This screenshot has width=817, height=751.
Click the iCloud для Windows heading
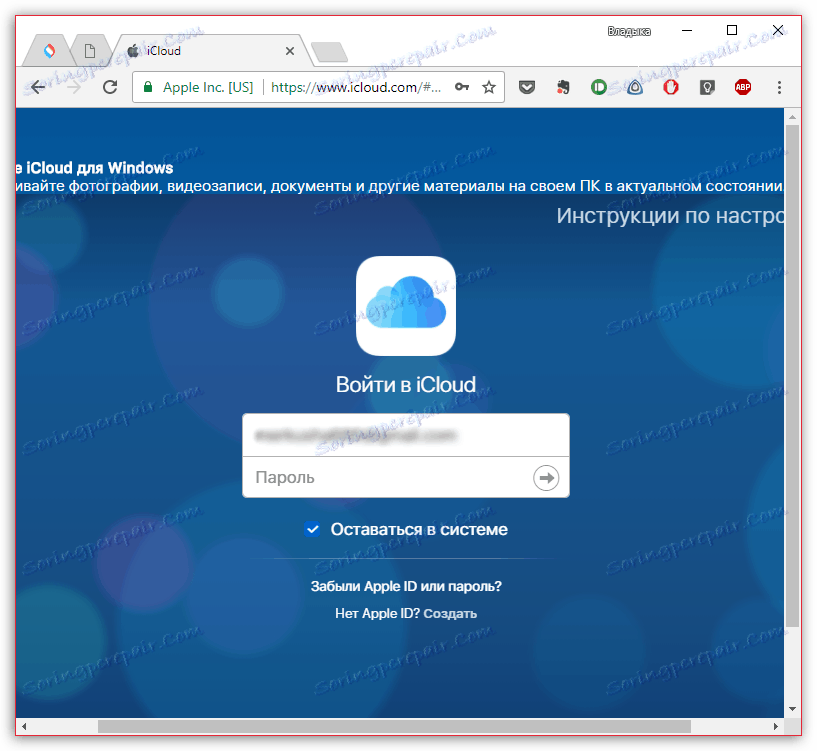tap(95, 168)
